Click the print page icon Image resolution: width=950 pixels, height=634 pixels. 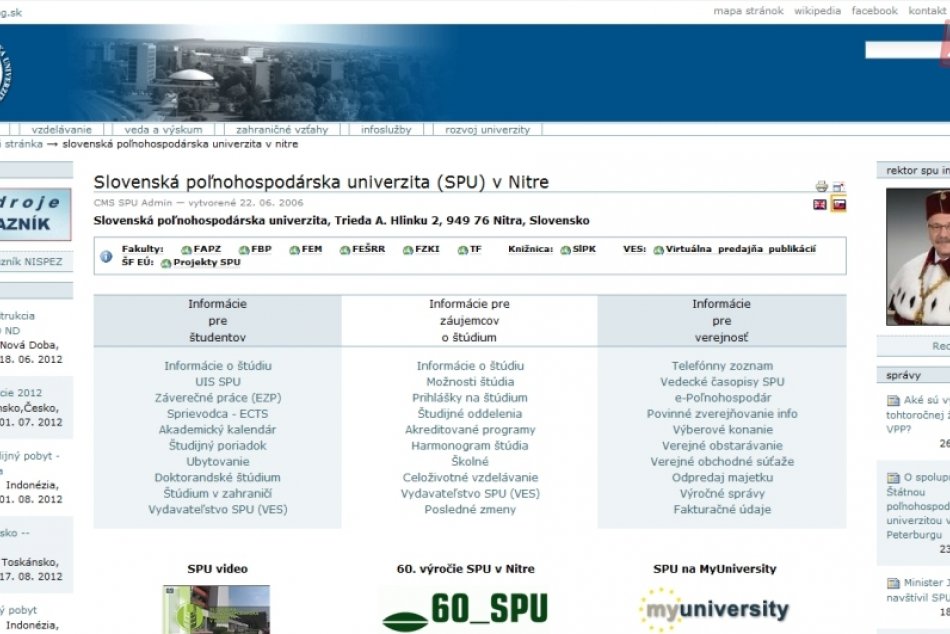[x=821, y=186]
